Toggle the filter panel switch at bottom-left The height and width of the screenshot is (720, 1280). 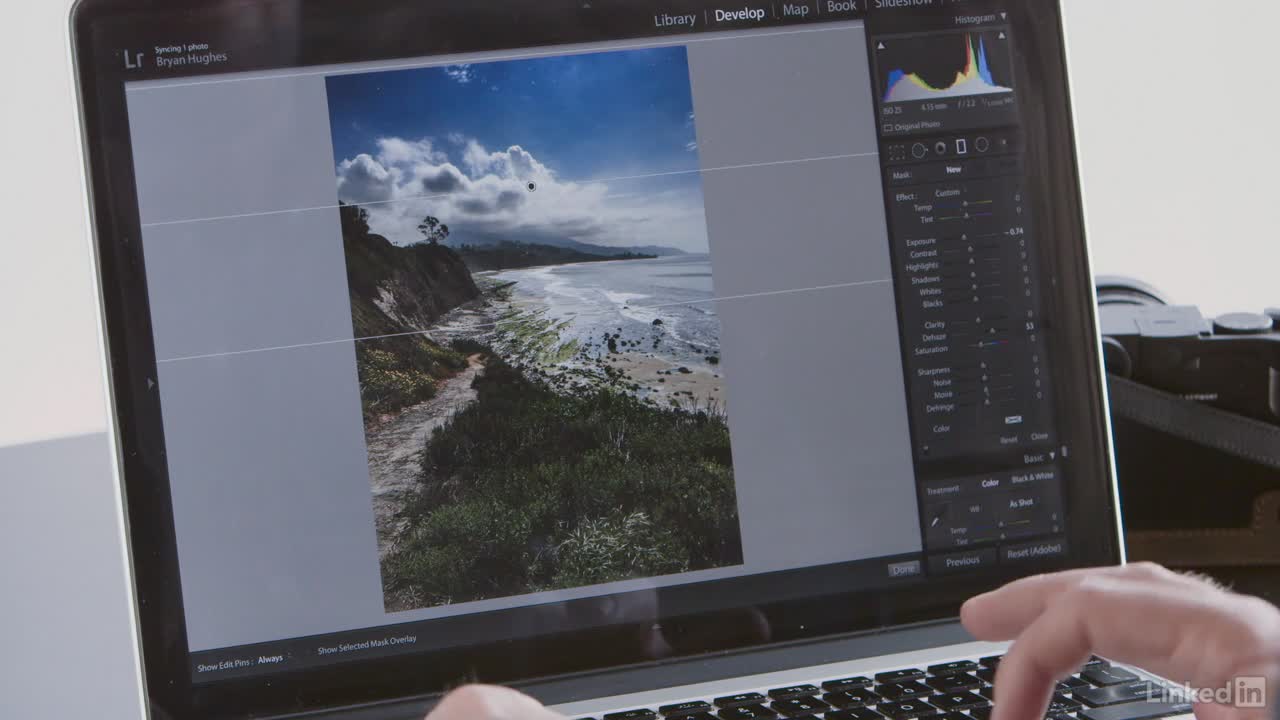[x=926, y=447]
